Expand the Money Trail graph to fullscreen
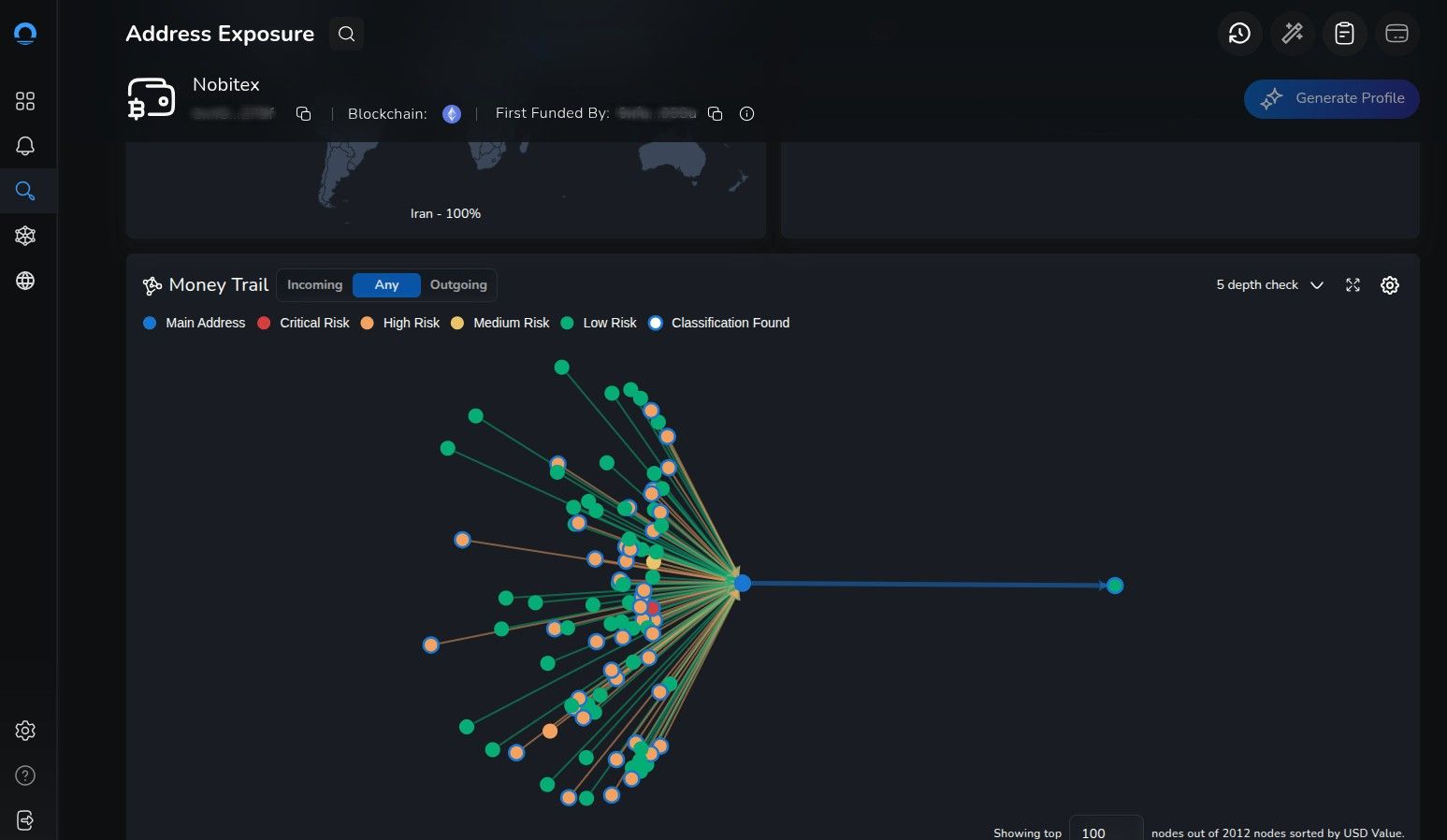This screenshot has height=840, width=1447. (x=1353, y=284)
